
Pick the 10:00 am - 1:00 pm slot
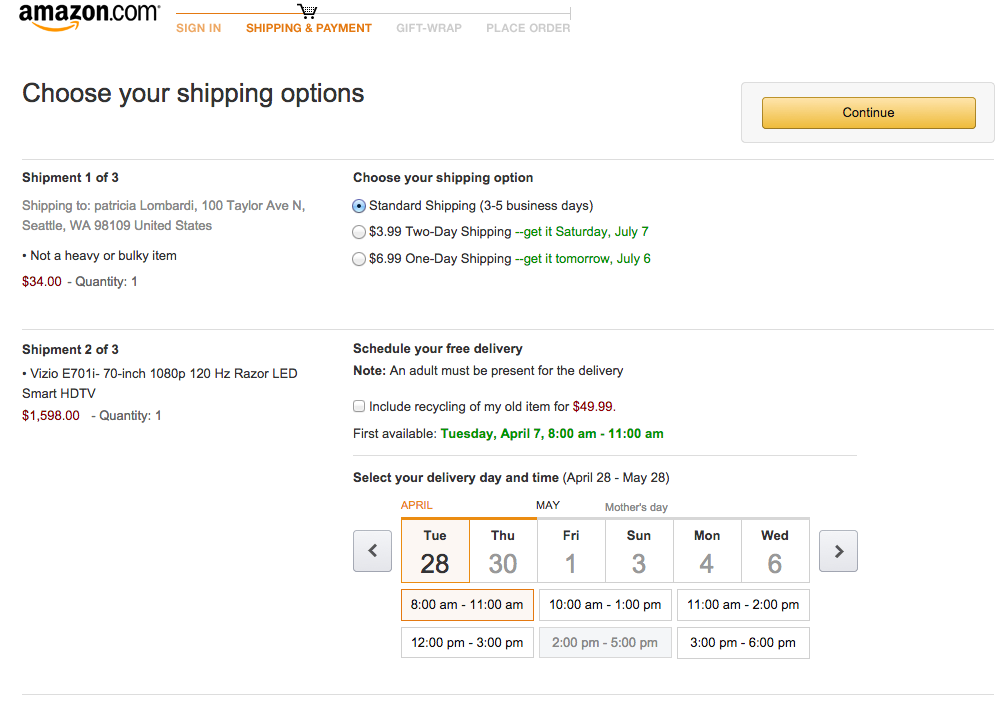605,605
